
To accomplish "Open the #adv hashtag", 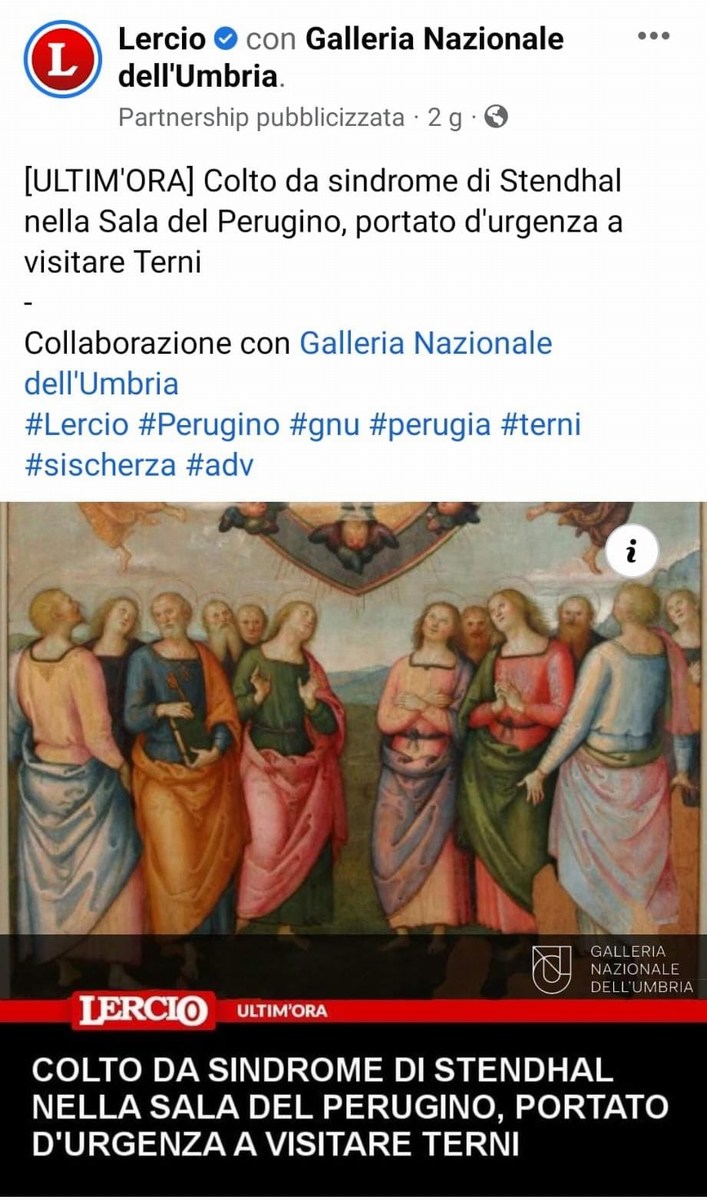I will click(x=220, y=465).
